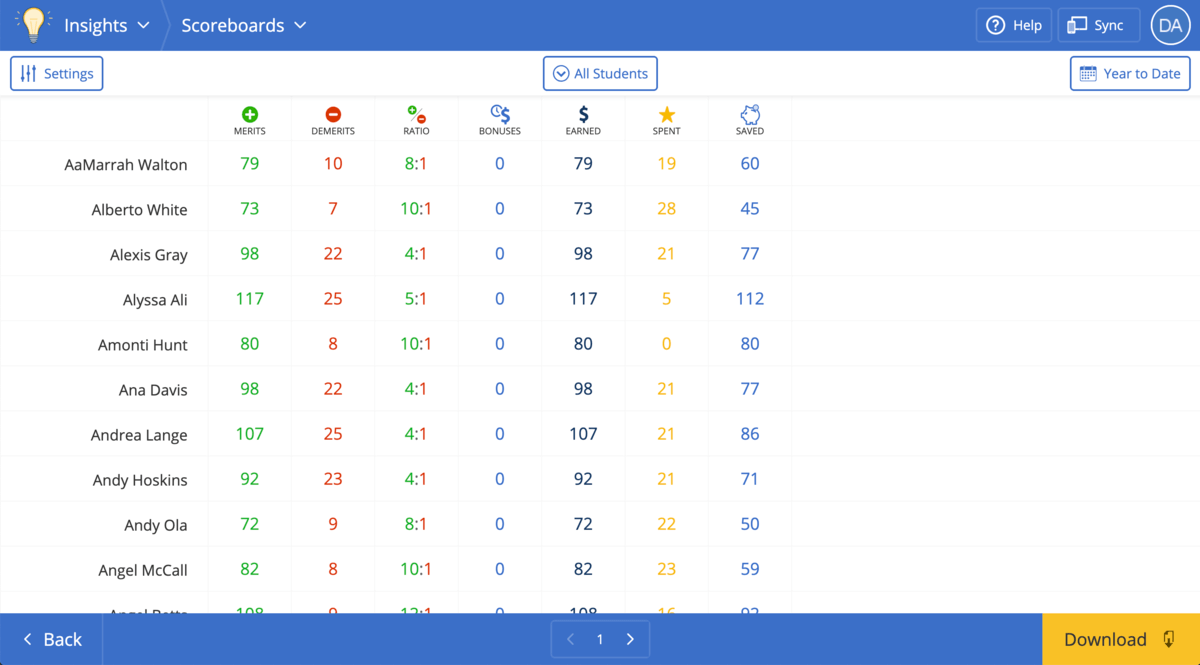Select the Ratio column icon
Screen dimensions: 1200x665
[416, 112]
